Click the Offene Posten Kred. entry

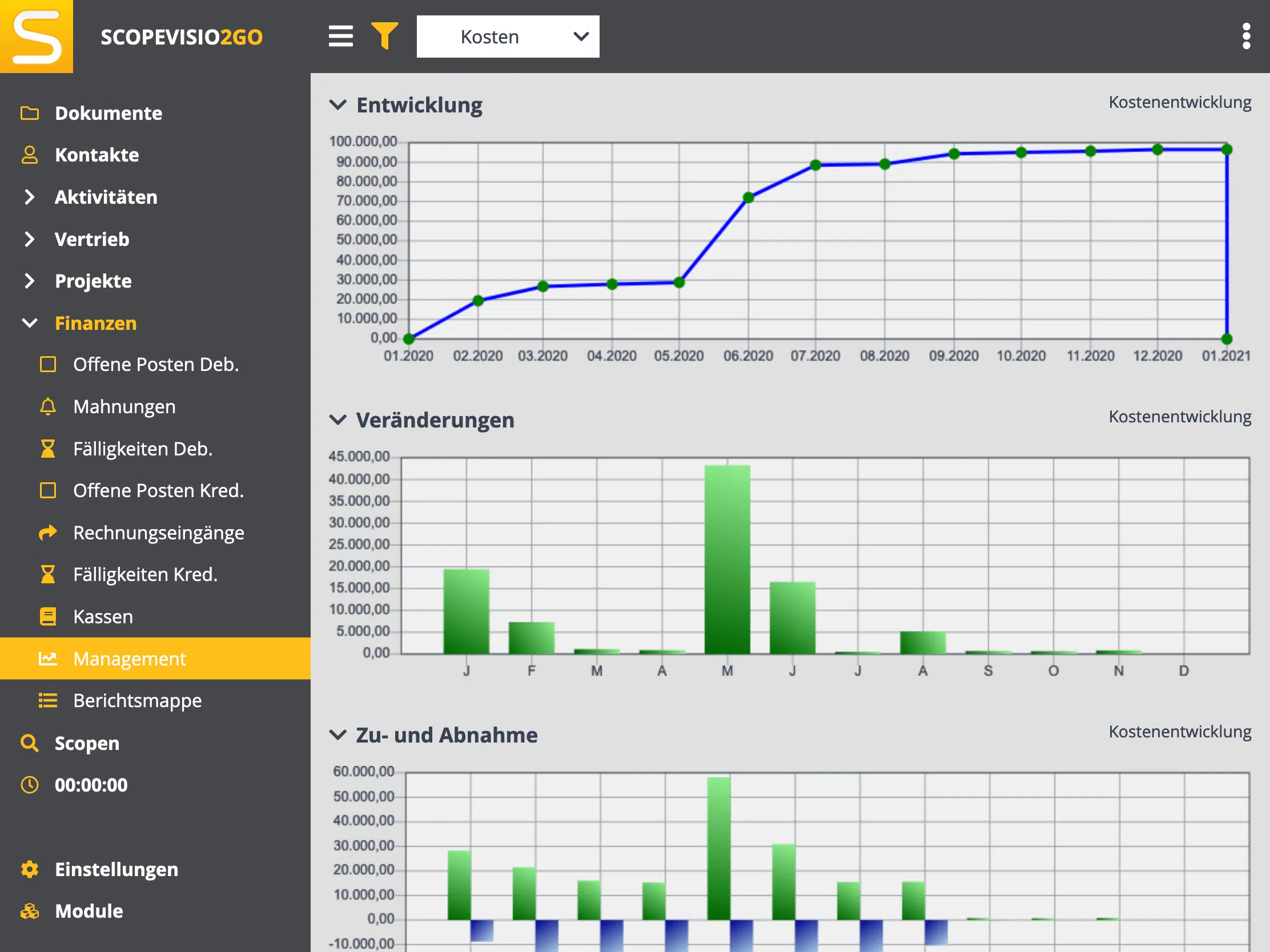(x=159, y=491)
